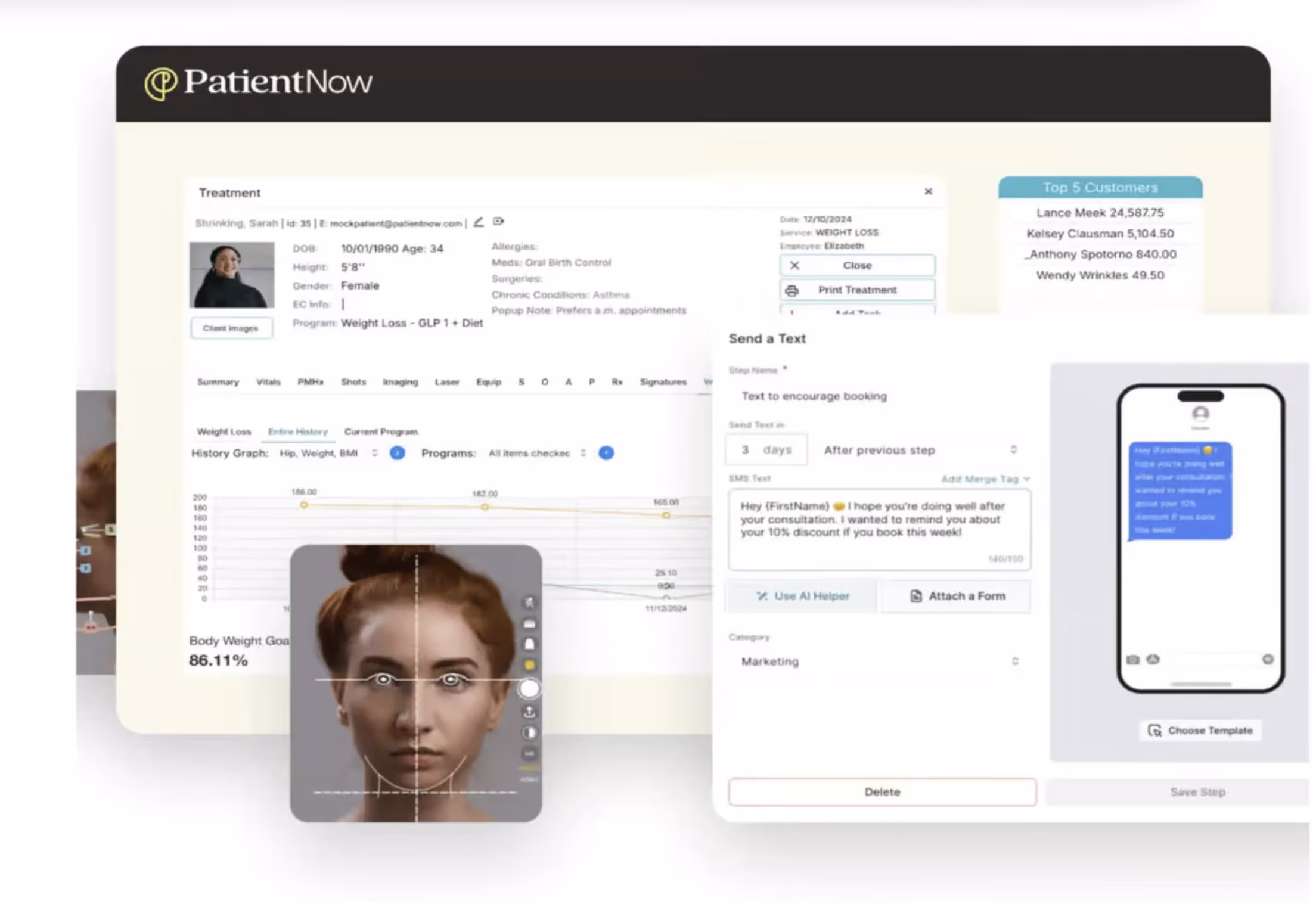
Task: Select the Weight Loss sub-tab
Action: [x=224, y=432]
